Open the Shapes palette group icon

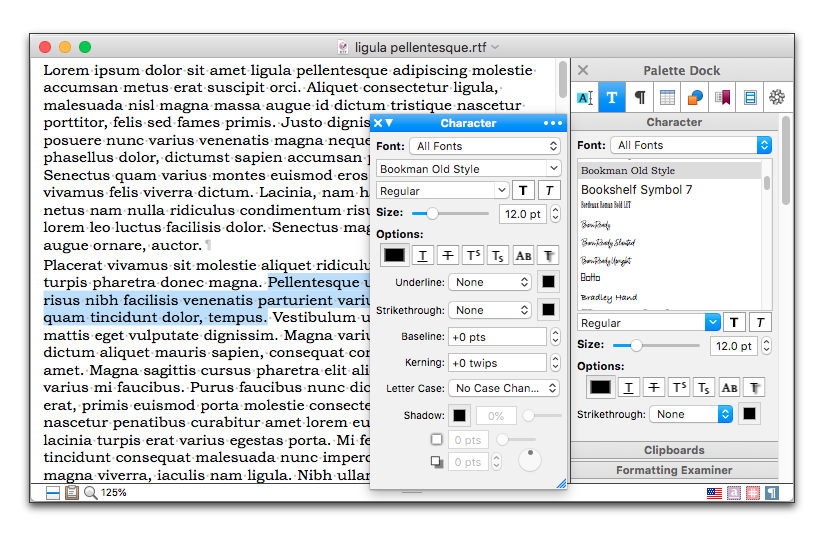pyautogui.click(x=695, y=97)
